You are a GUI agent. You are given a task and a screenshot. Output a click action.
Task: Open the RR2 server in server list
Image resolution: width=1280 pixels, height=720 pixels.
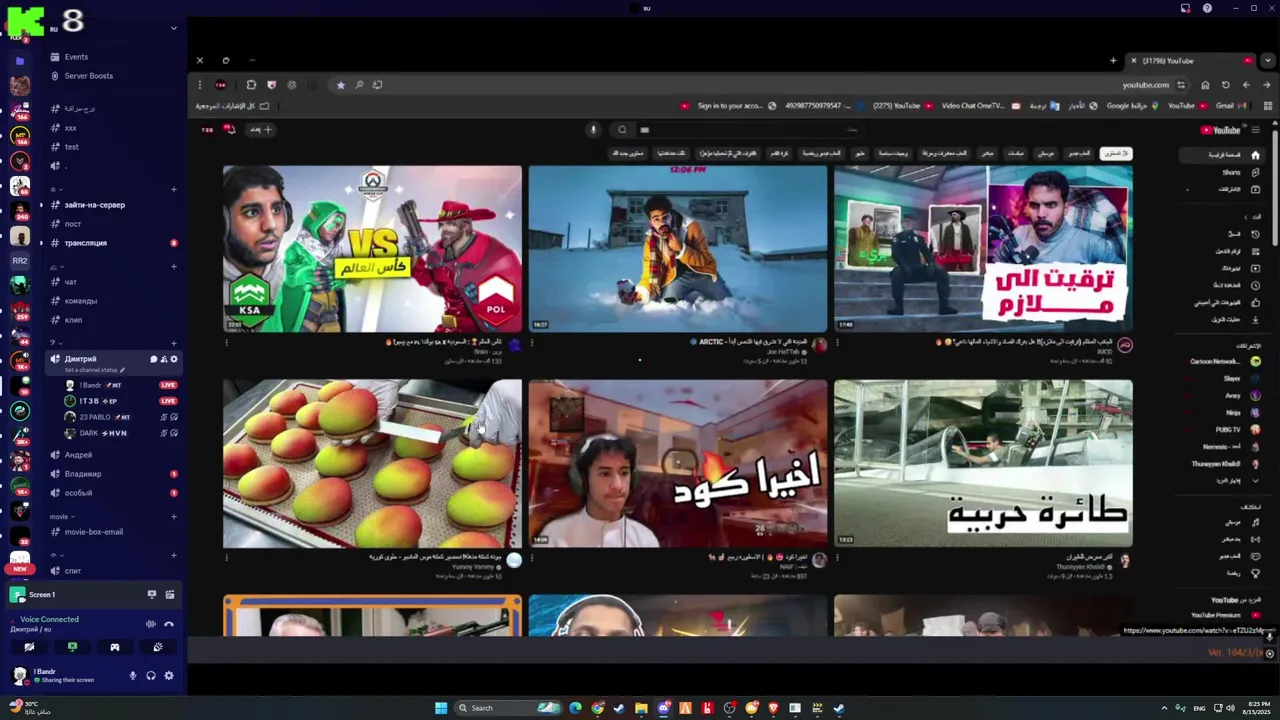pyautogui.click(x=20, y=261)
